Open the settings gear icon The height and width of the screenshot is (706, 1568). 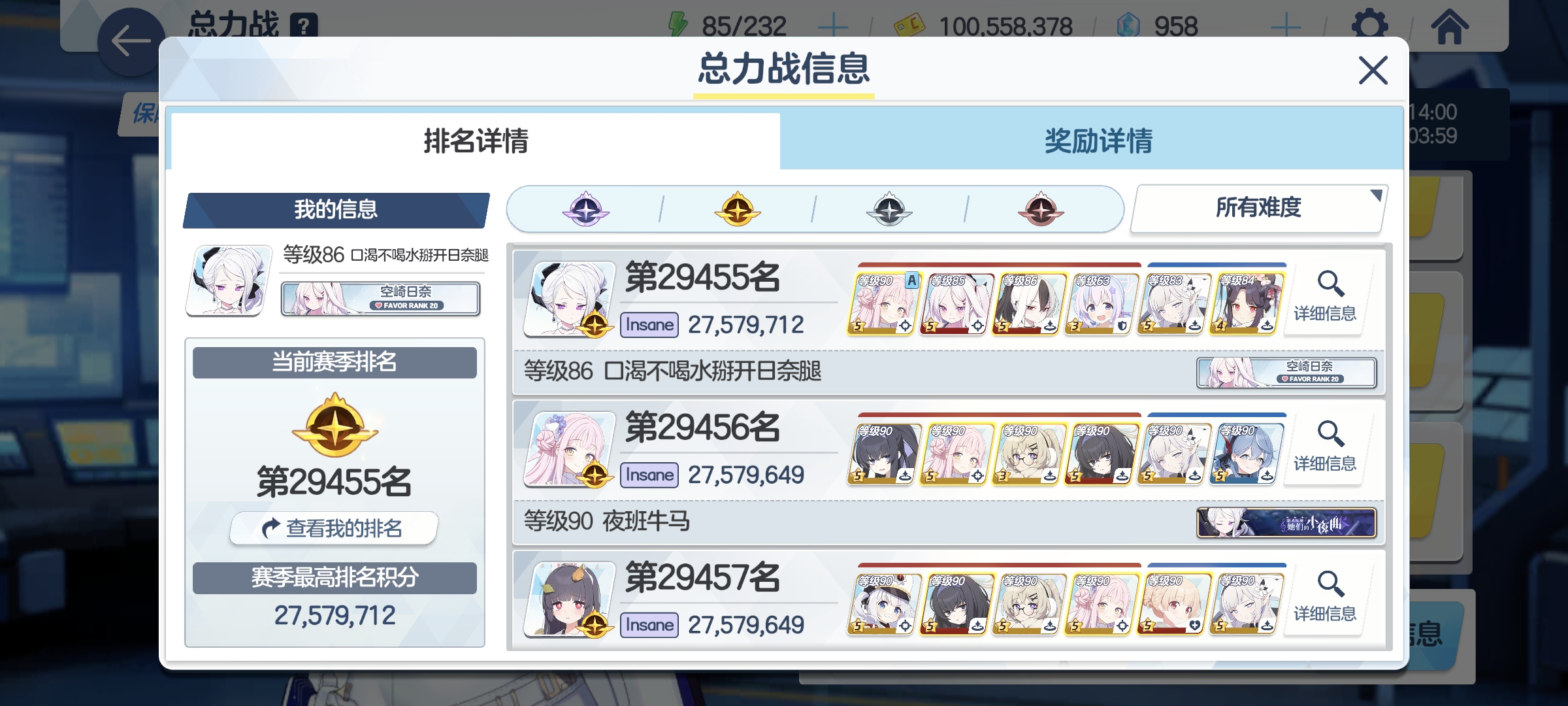1369,26
